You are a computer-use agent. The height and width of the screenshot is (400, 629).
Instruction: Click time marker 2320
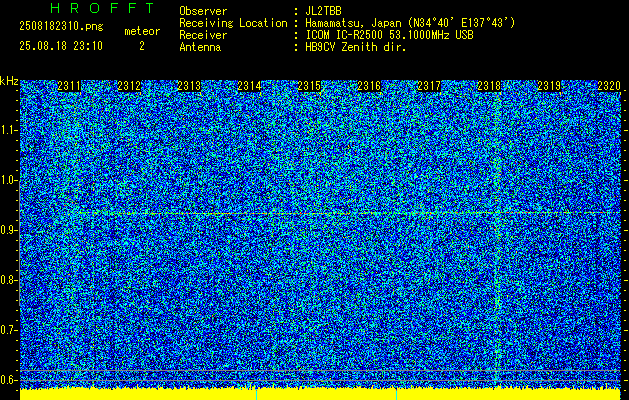point(609,86)
